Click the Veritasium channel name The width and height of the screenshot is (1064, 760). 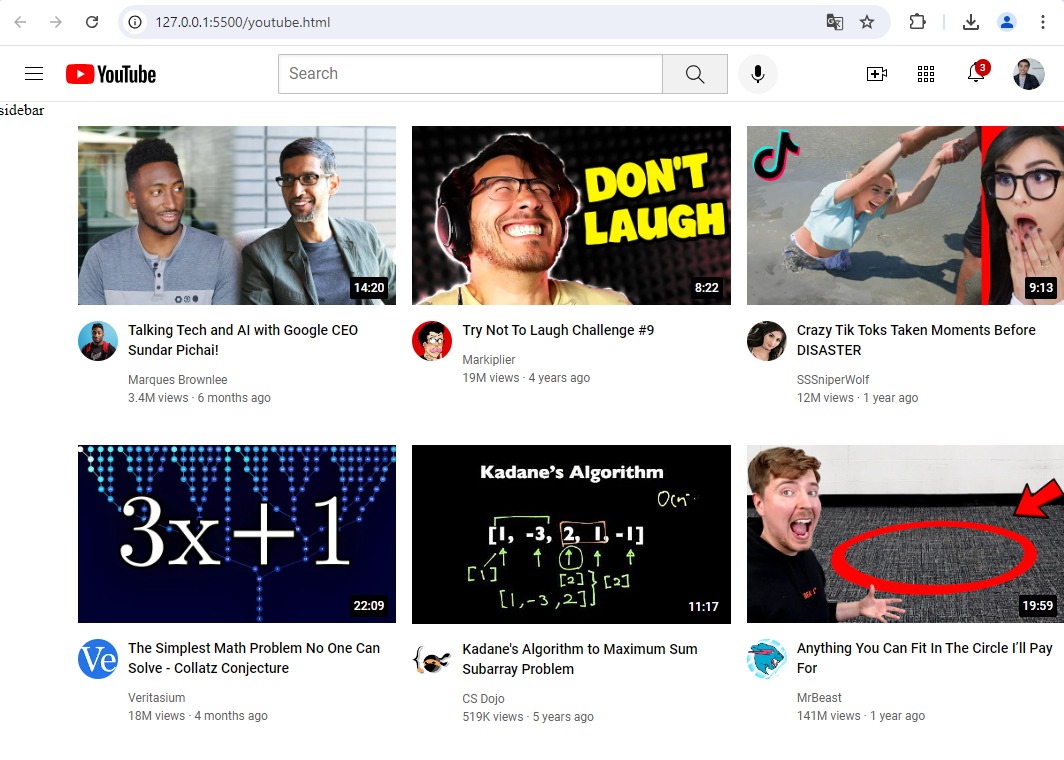pyautogui.click(x=157, y=698)
